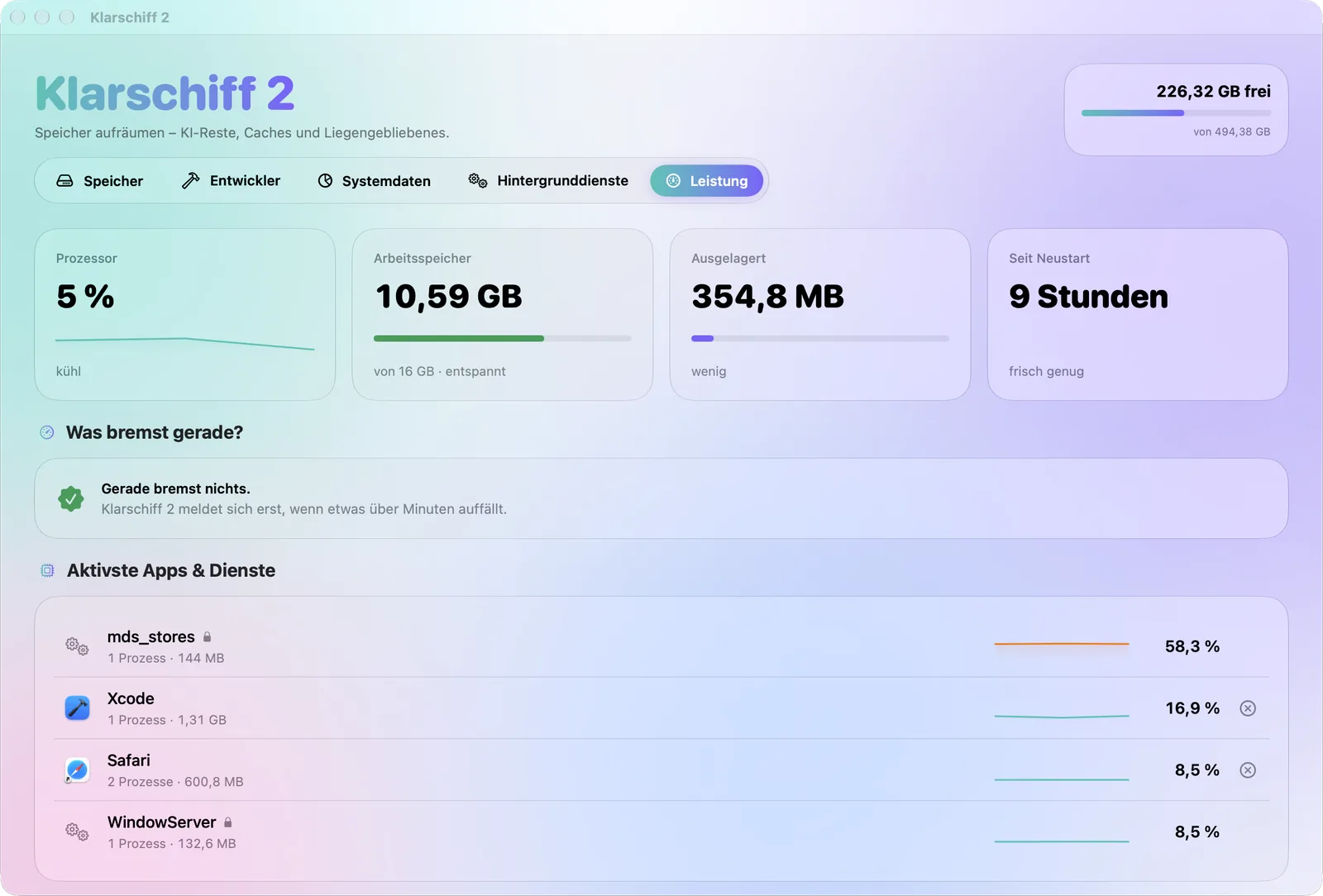Screen dimensions: 1323x896
Task: Open the Seit Neustart card
Action: point(1138,315)
